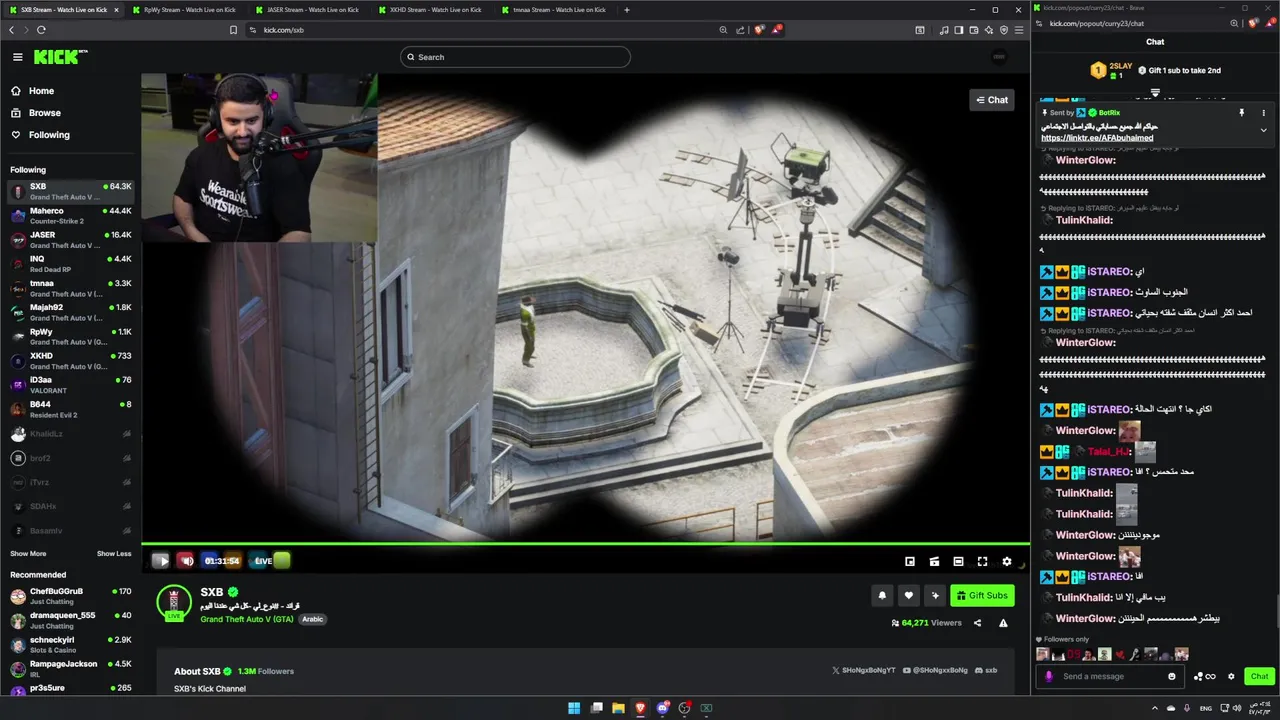Click the sparkle subscribe icon button

pos(935,596)
